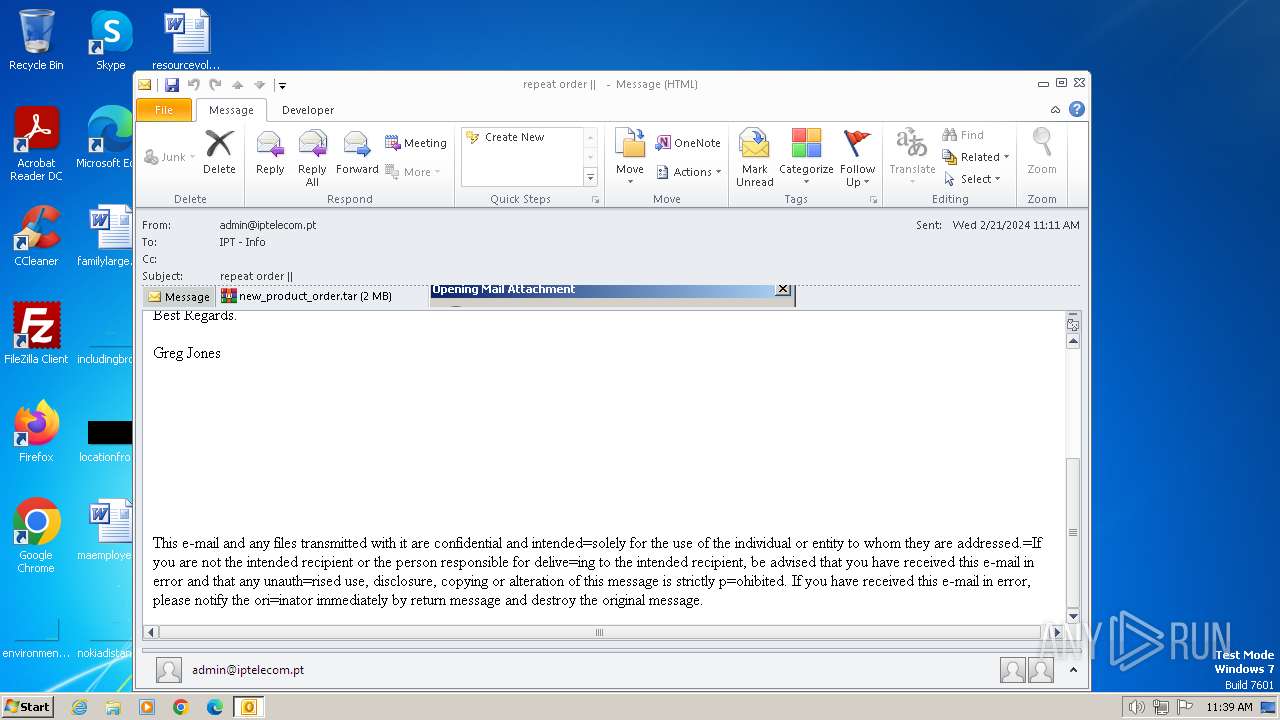Open the Junk dropdown
The image size is (1280, 720).
point(170,157)
